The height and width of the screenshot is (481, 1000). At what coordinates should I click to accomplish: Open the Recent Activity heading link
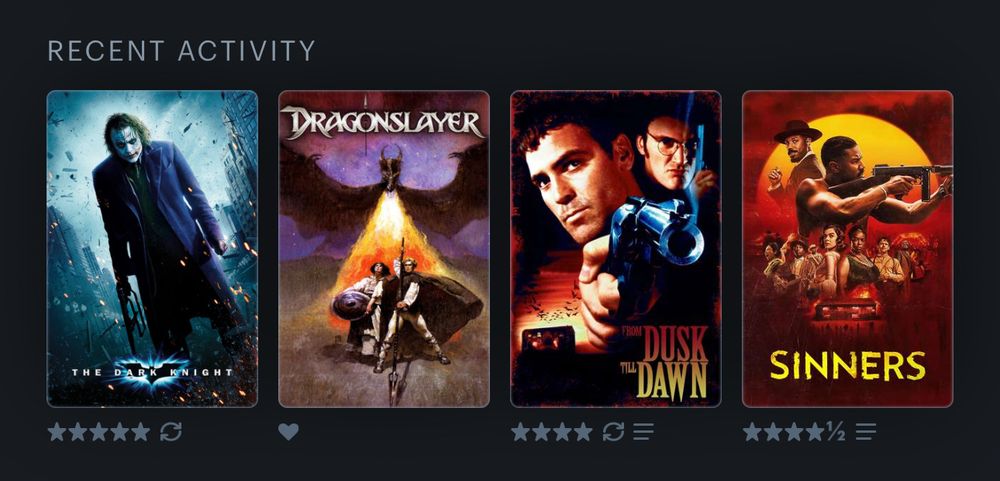pyautogui.click(x=182, y=51)
